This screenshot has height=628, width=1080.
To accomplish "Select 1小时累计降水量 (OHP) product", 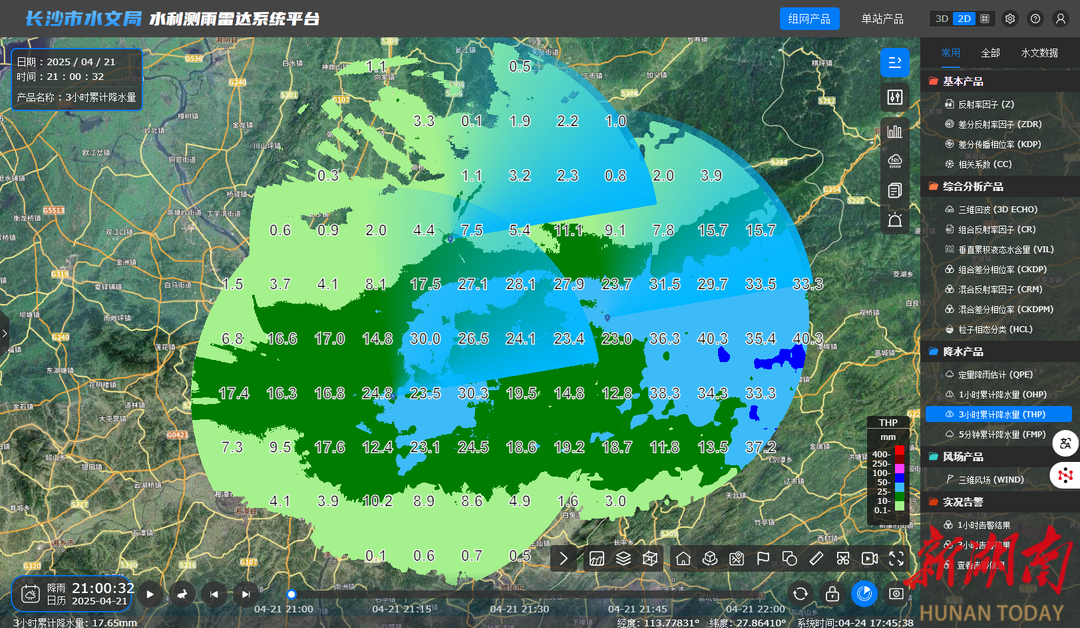I will click(1001, 394).
